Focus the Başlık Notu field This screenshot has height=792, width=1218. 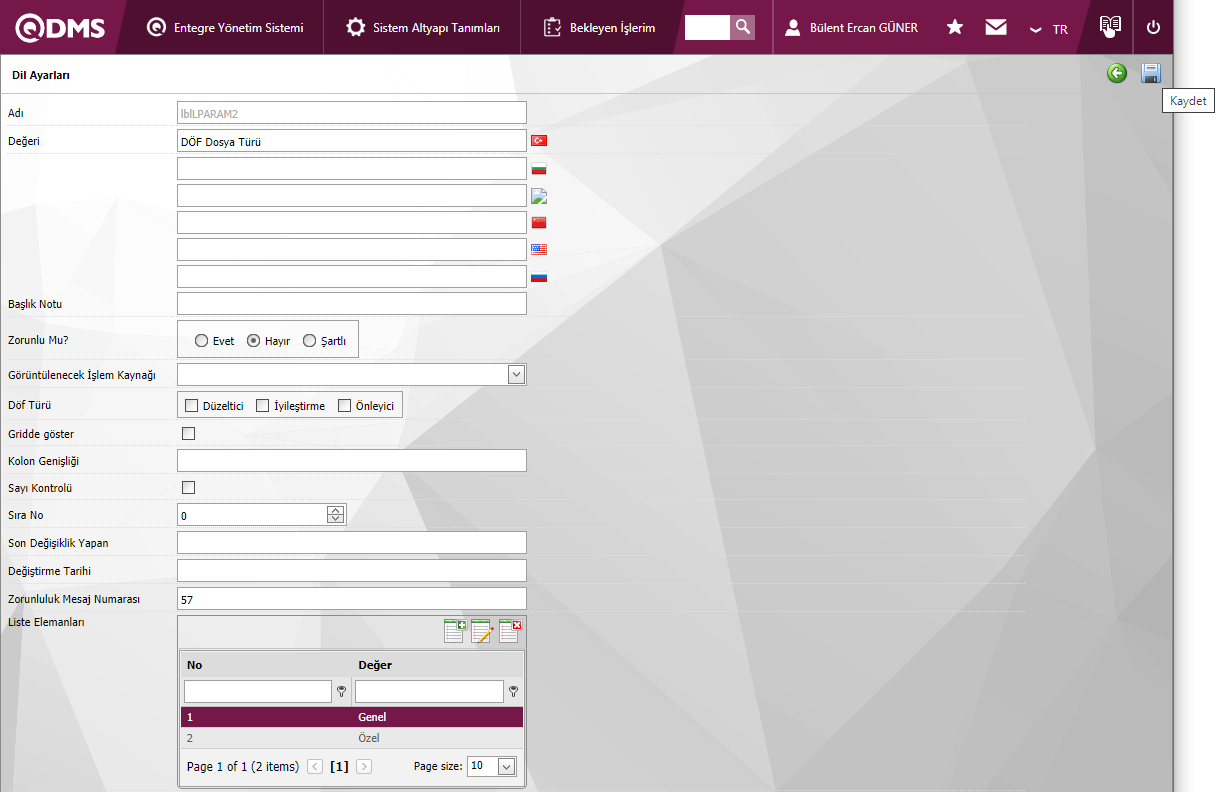(x=352, y=303)
